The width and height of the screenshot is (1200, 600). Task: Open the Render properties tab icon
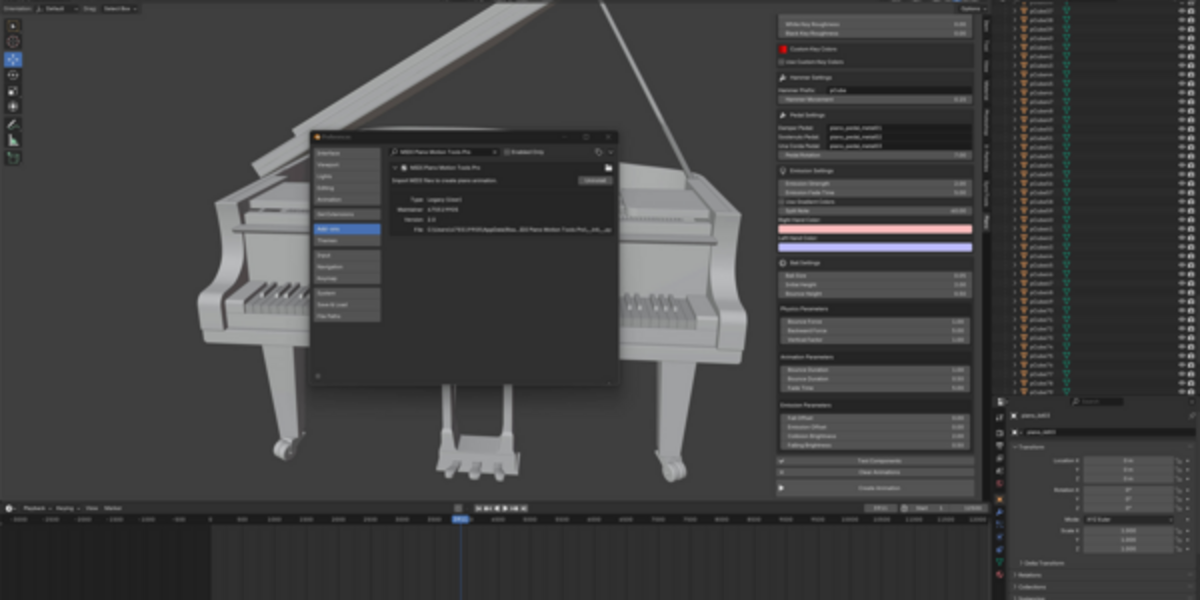pos(1000,433)
